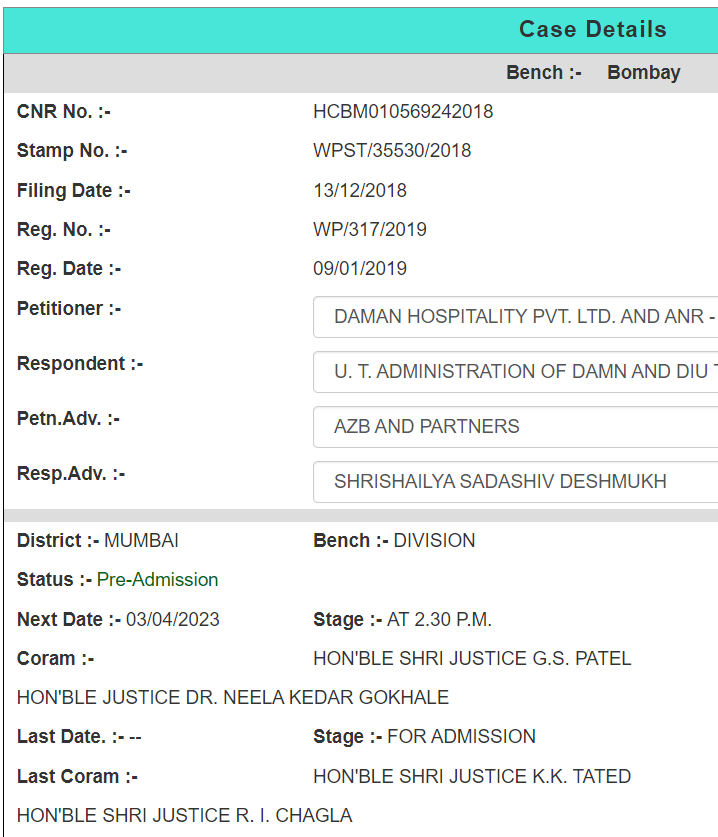The height and width of the screenshot is (837, 718).
Task: Click Hon'ble Shri Justice K.K. Tated
Action: [472, 777]
